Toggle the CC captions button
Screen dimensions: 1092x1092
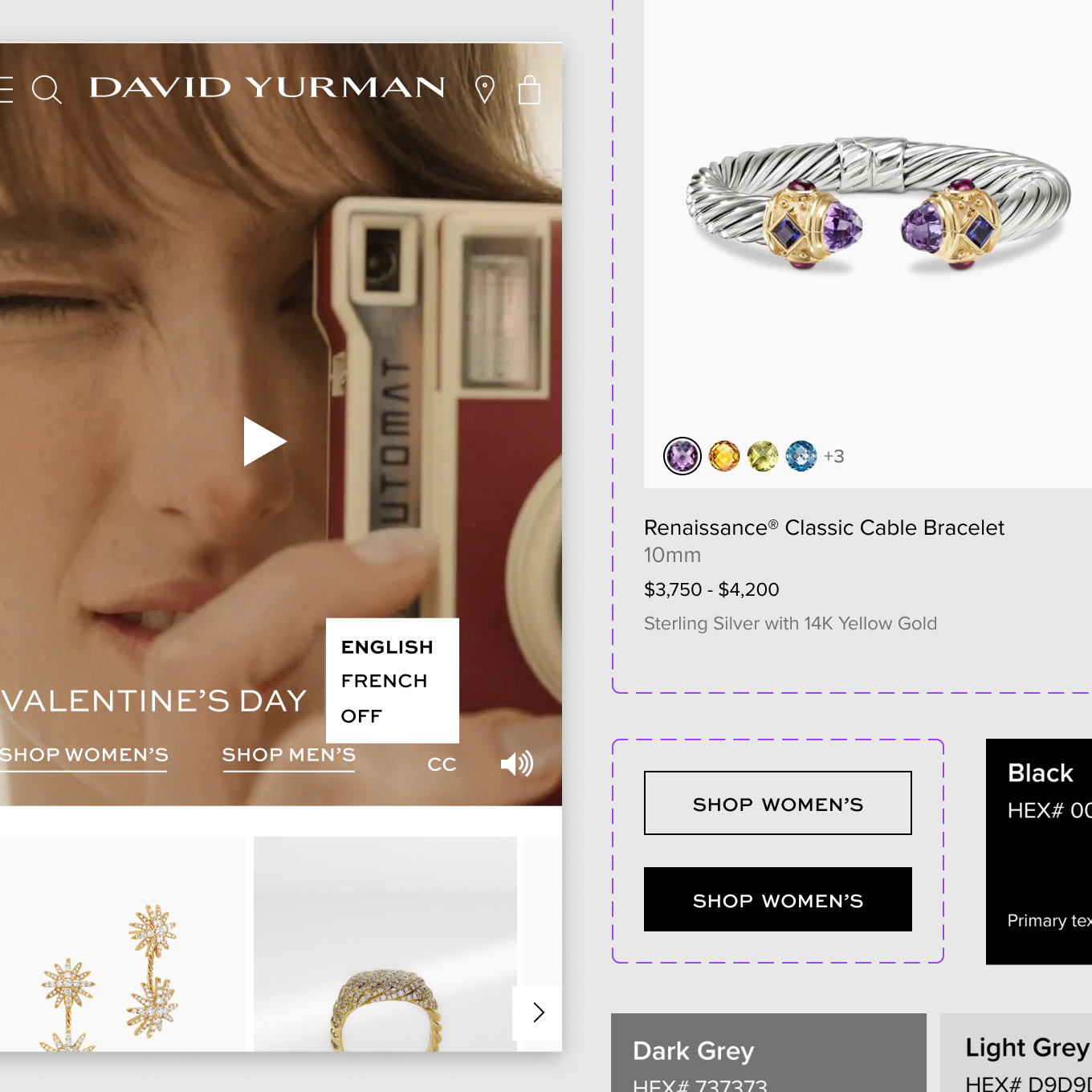(x=442, y=764)
